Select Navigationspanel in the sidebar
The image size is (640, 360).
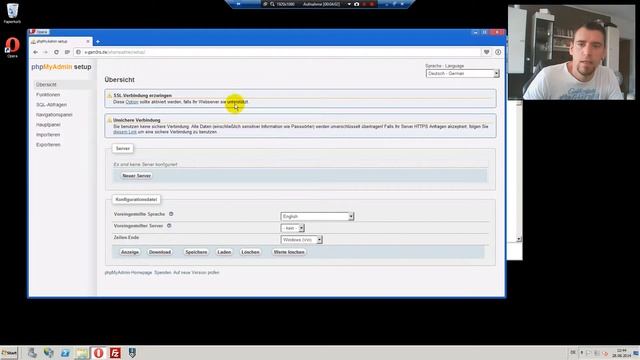click(54, 115)
